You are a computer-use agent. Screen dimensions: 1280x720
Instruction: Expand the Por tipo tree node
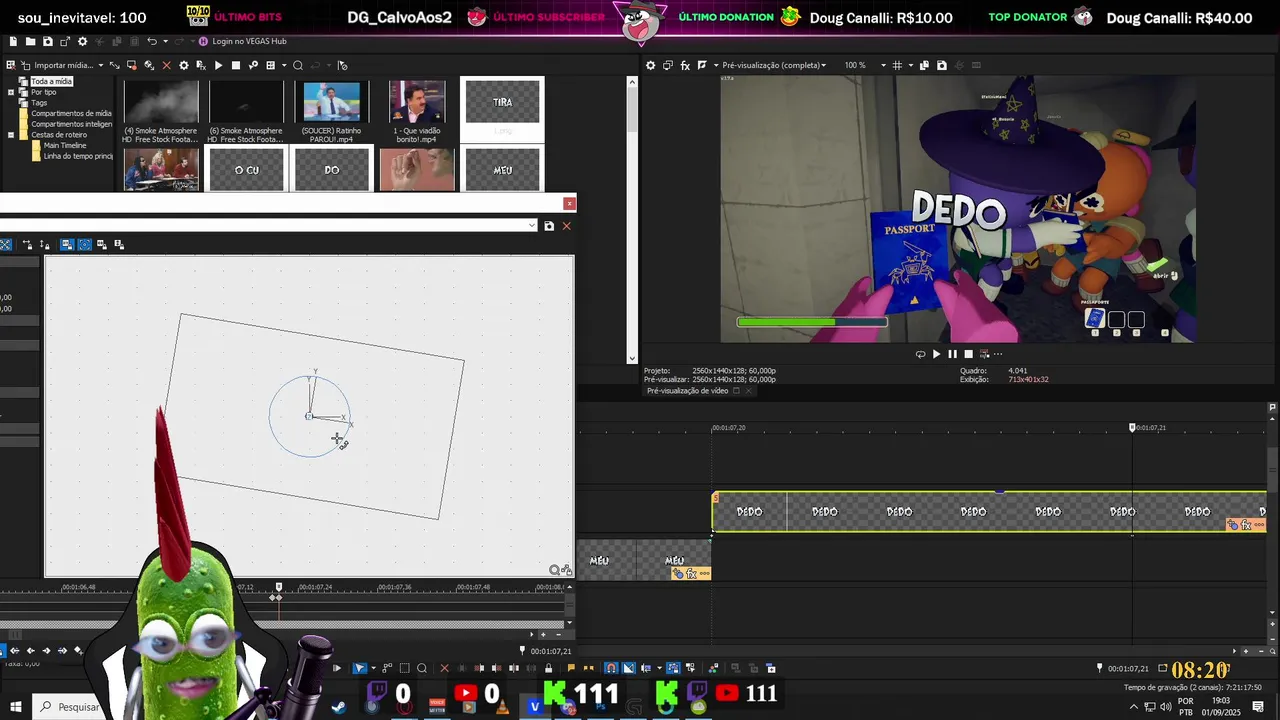[11, 92]
